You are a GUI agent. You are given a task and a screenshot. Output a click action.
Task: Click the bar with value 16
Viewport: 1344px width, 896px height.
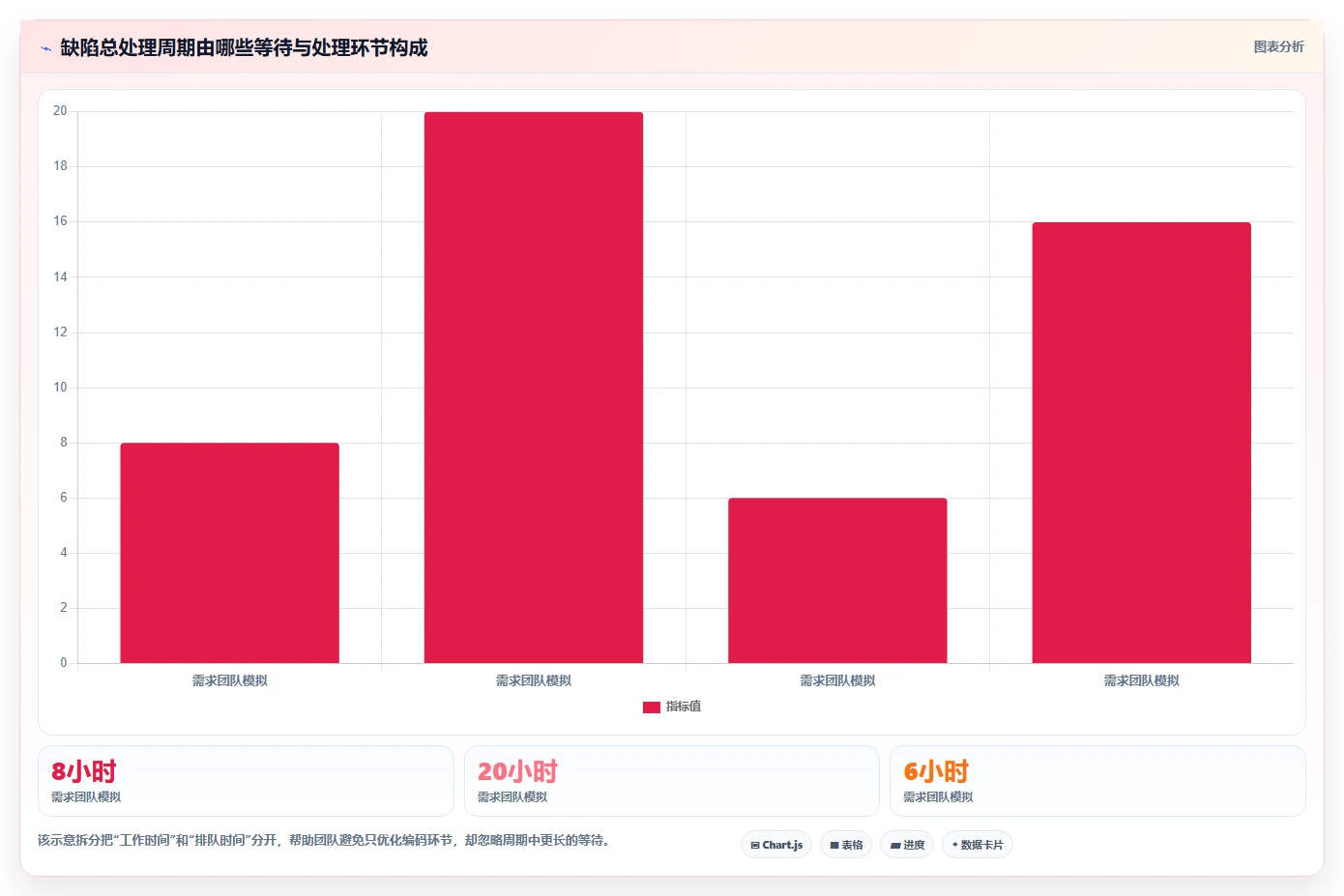click(x=1141, y=443)
